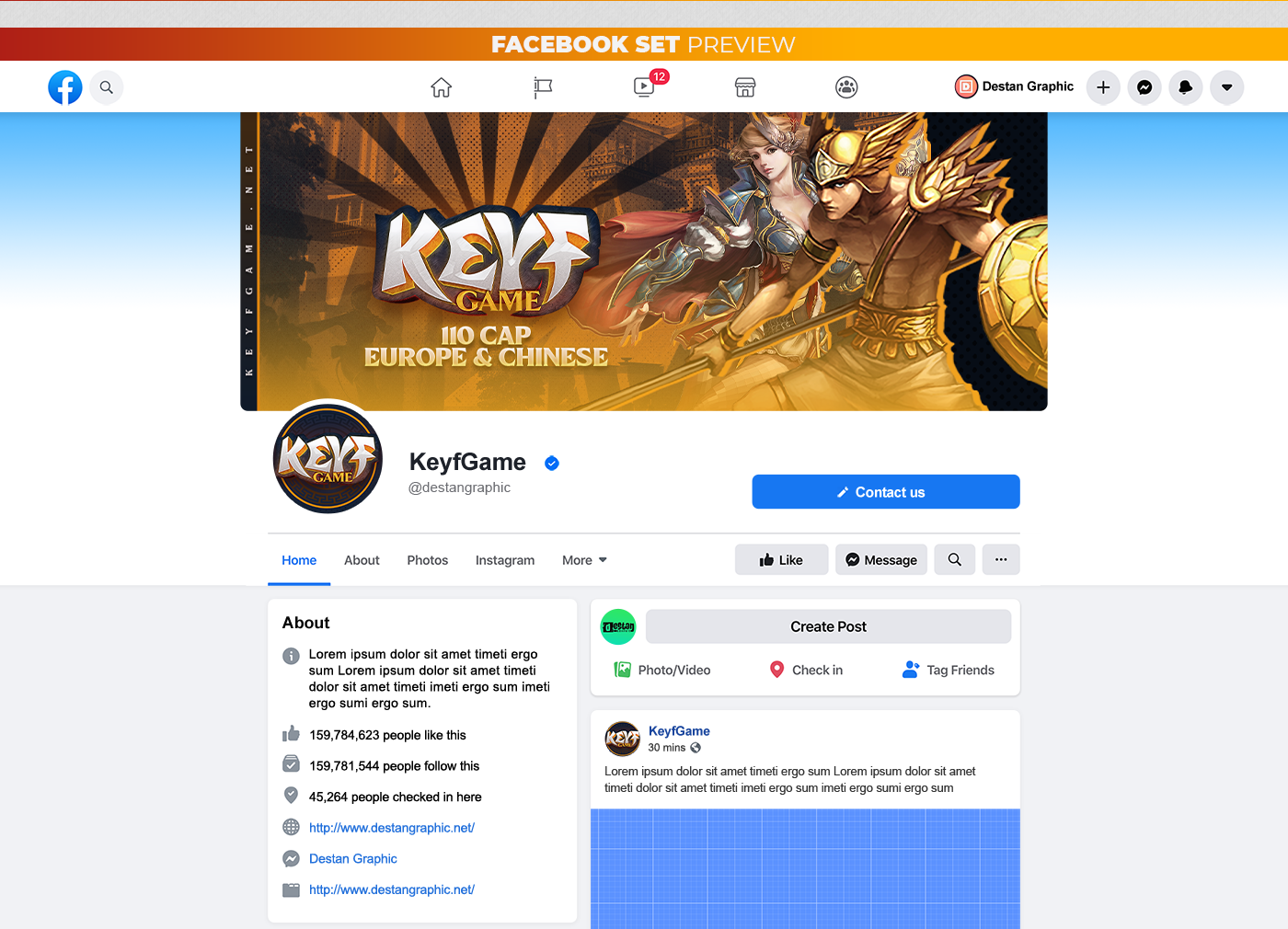
Task: Click the KeyfGame profile picture
Action: coord(328,458)
